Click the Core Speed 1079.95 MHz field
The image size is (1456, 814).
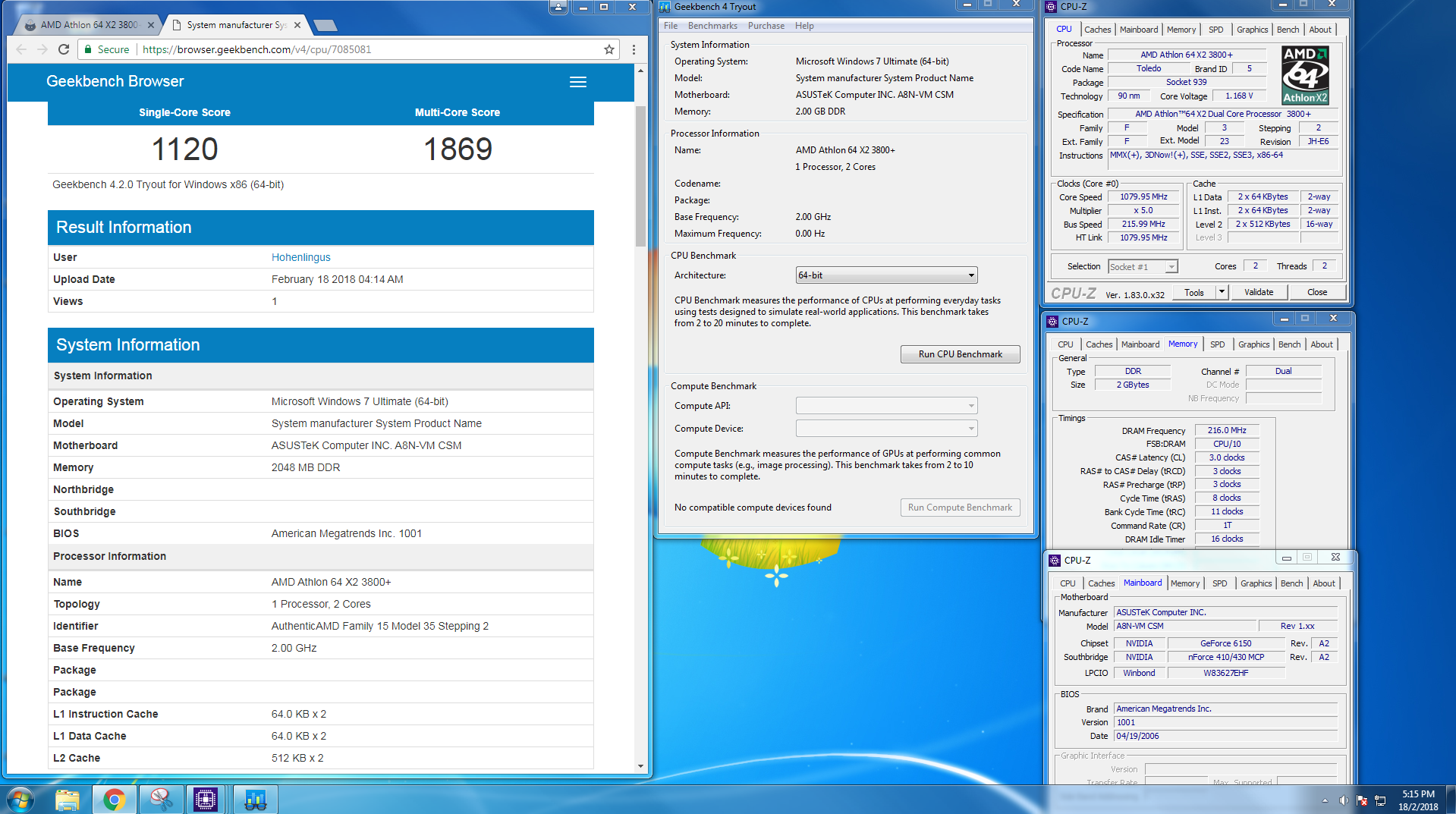(1143, 196)
